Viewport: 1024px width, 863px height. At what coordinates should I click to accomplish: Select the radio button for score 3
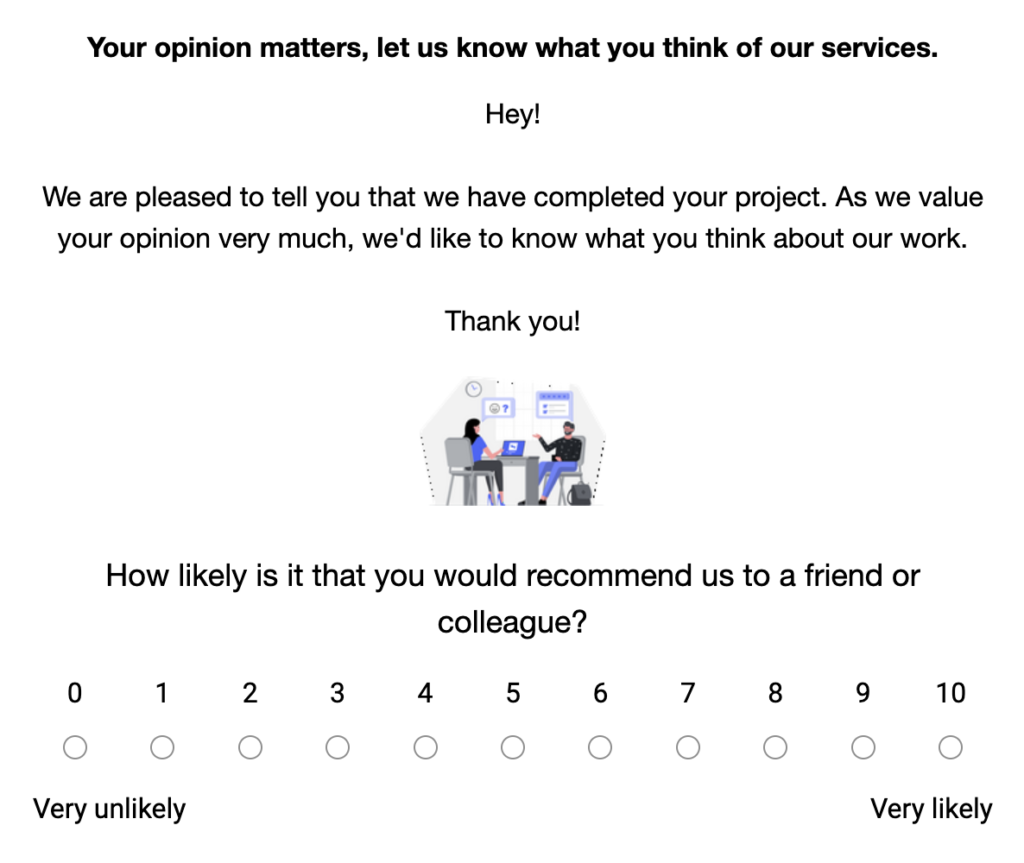[x=338, y=747]
